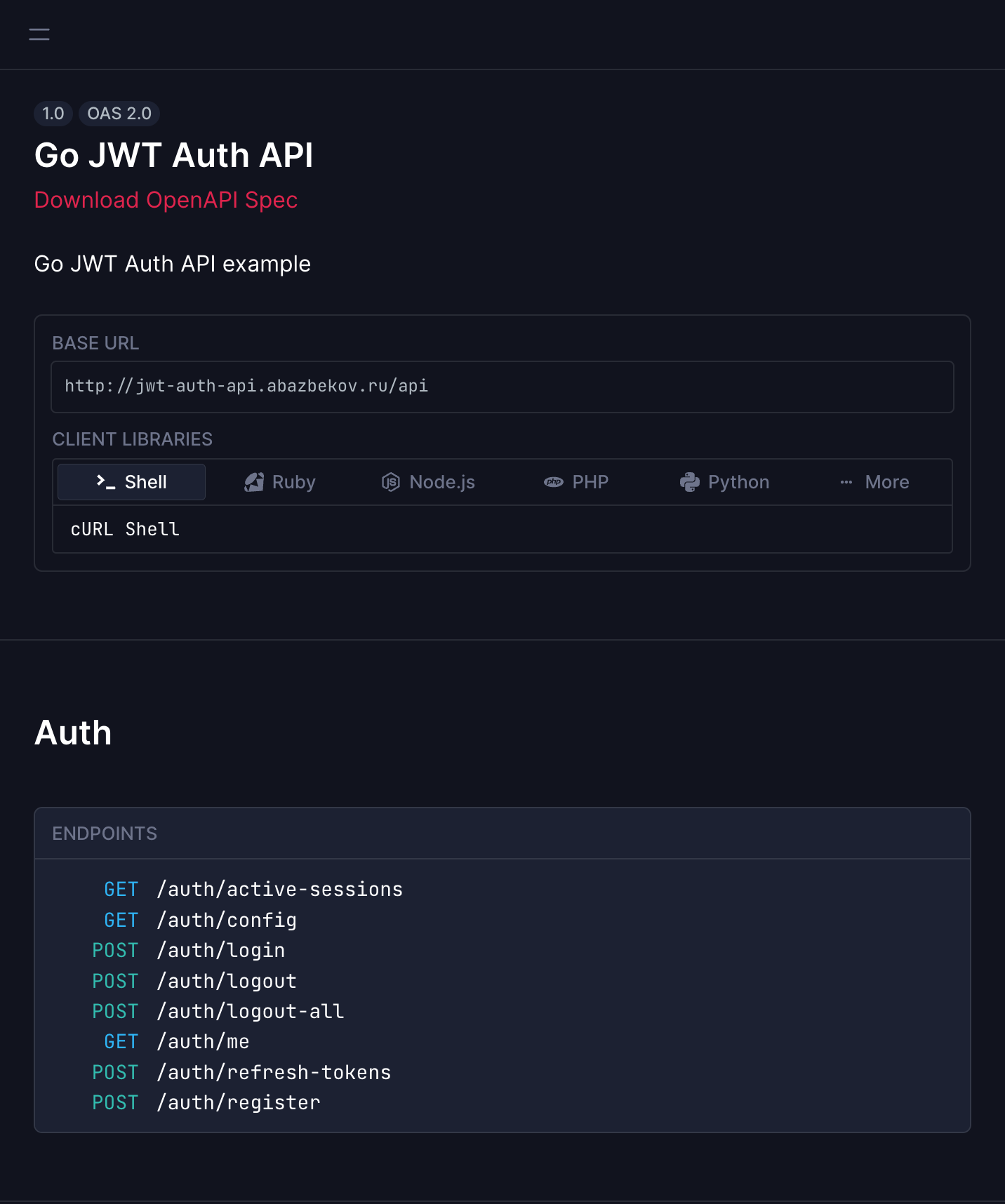Click the Ruby gem icon

coord(254,482)
